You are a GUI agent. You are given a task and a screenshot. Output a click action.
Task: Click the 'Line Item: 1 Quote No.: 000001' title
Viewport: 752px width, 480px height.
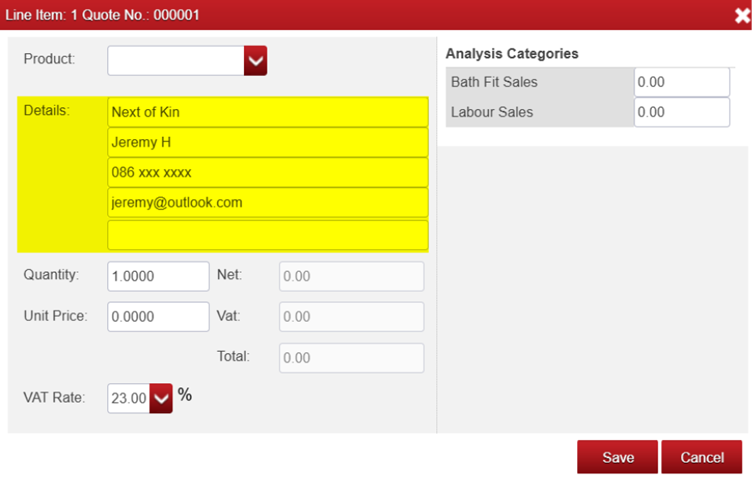coord(102,15)
